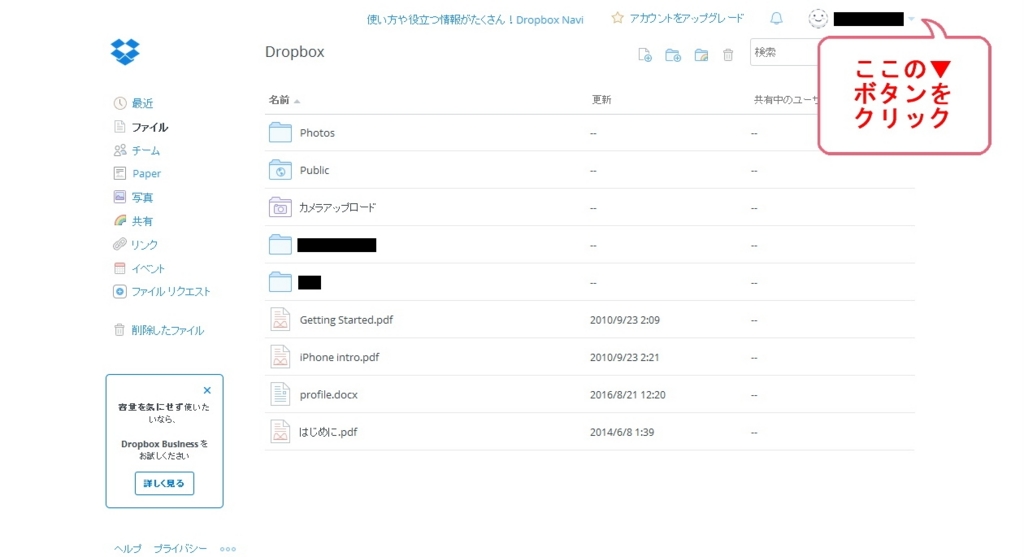
Task: Click the Getting Started.pdf file icon
Action: coord(280,319)
